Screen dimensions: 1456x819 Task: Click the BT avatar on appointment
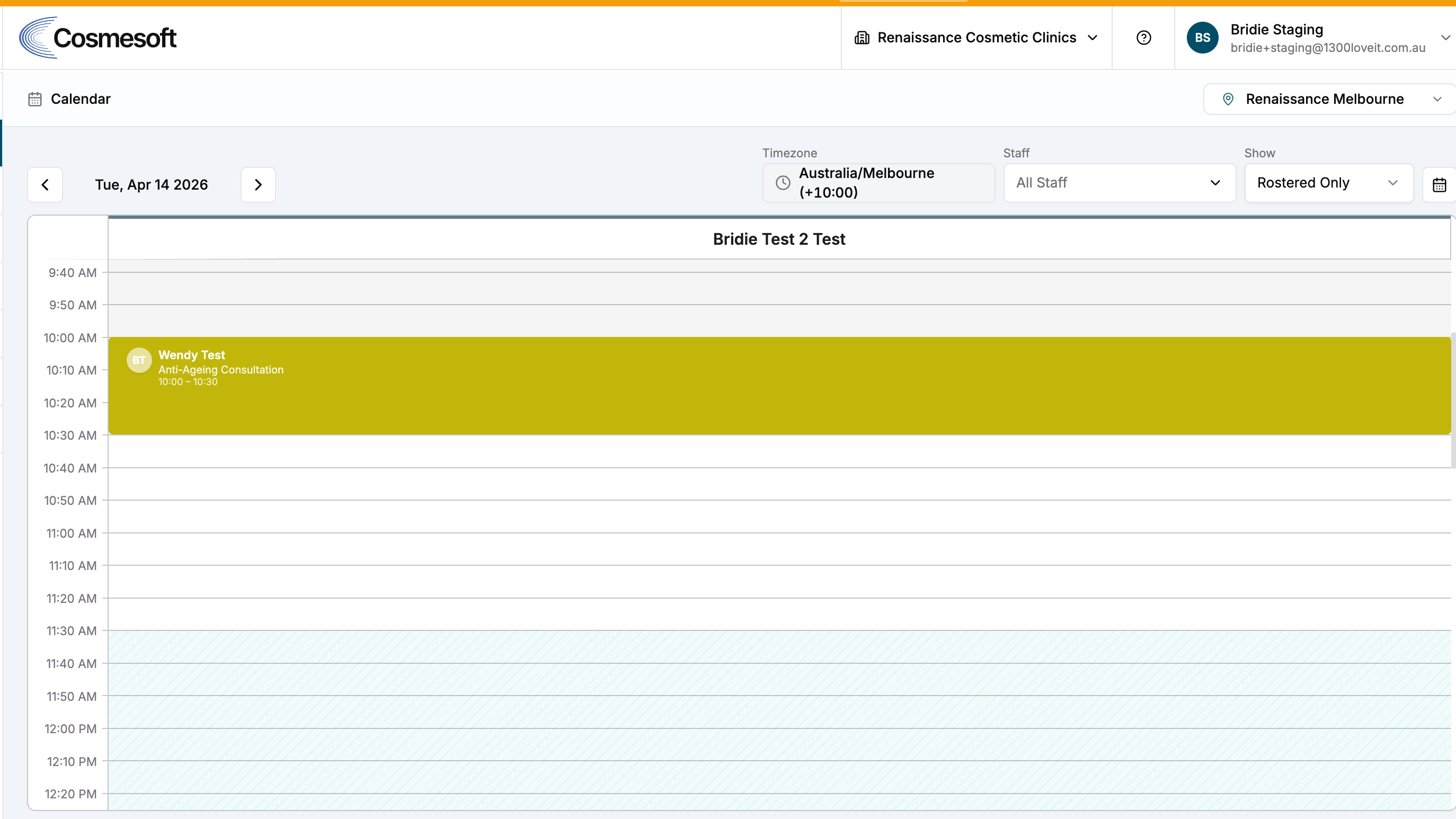tap(139, 361)
